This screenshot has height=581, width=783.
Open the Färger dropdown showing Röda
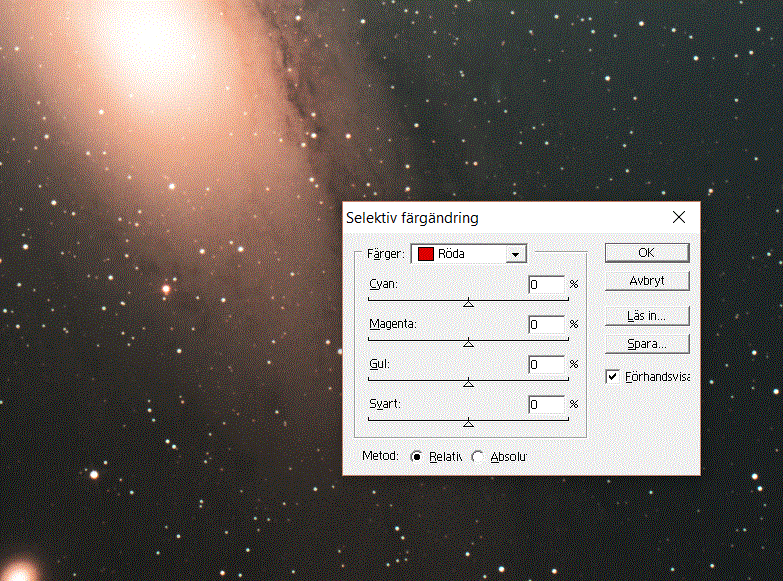point(469,254)
